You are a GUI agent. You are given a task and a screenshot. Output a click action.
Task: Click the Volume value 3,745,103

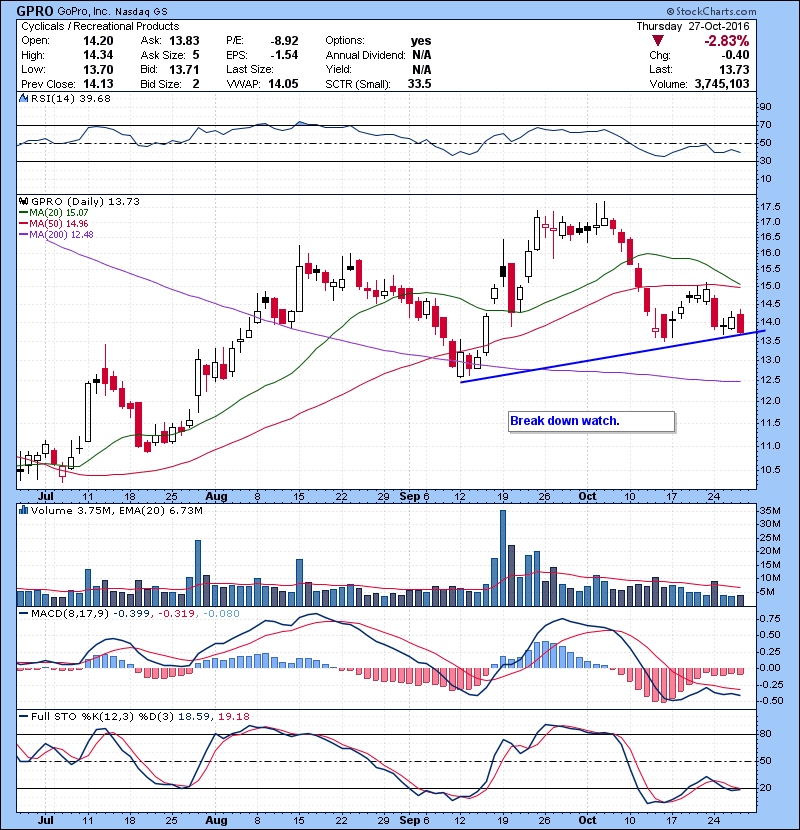(x=722, y=84)
